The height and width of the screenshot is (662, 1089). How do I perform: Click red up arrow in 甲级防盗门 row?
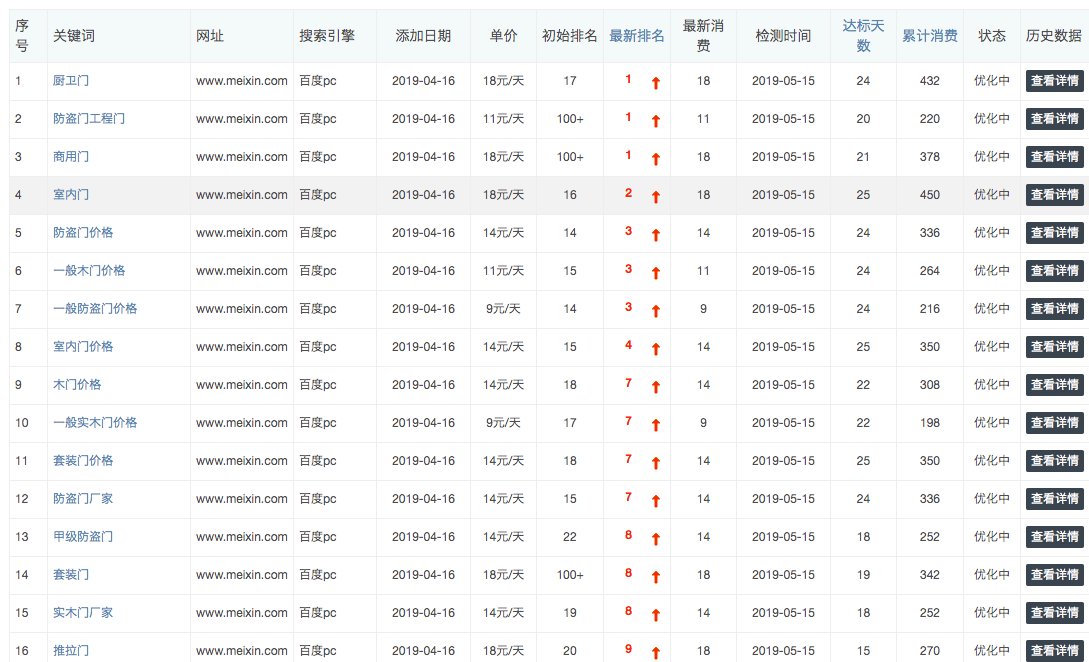click(656, 539)
